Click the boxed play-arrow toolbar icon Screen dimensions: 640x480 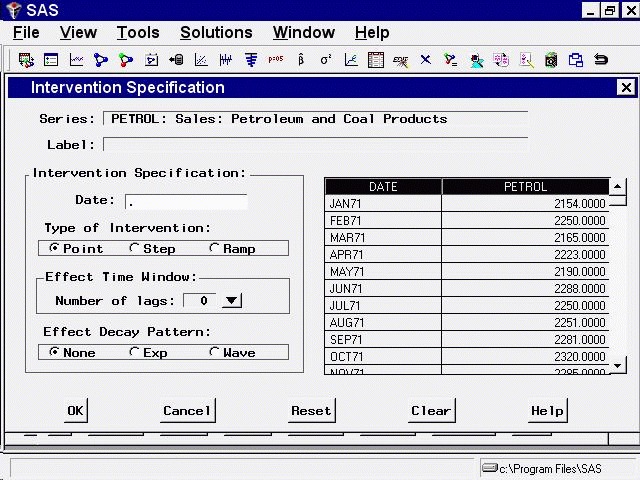pyautogui.click(x=151, y=60)
